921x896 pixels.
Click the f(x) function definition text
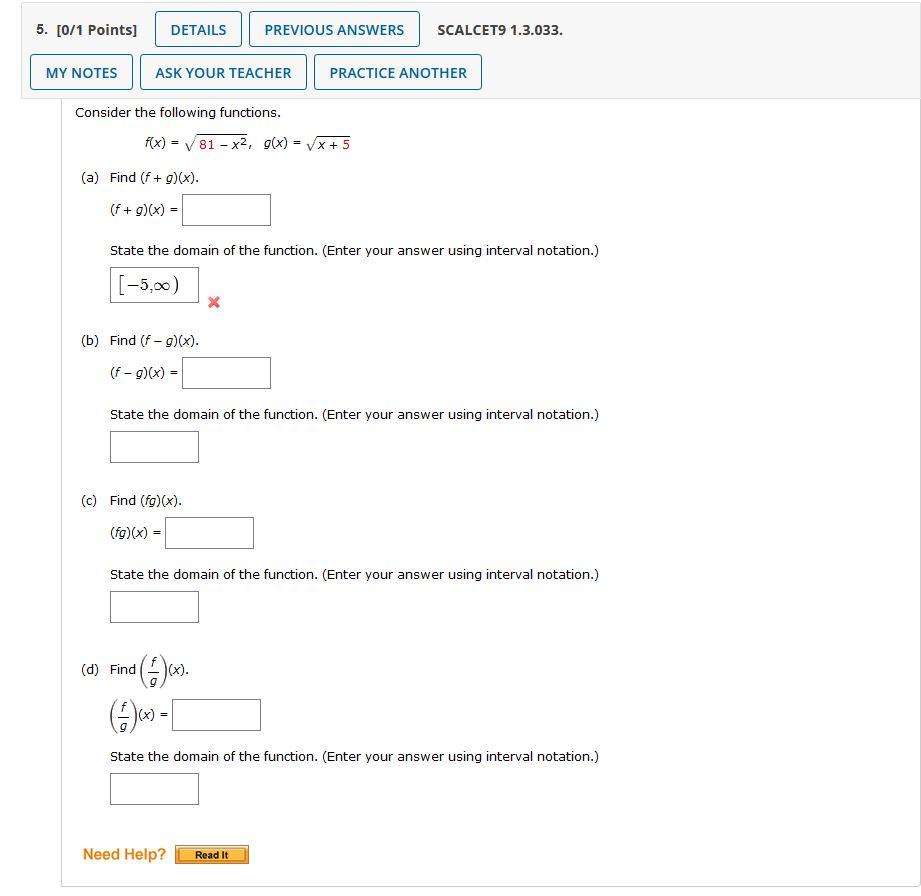pyautogui.click(x=200, y=141)
